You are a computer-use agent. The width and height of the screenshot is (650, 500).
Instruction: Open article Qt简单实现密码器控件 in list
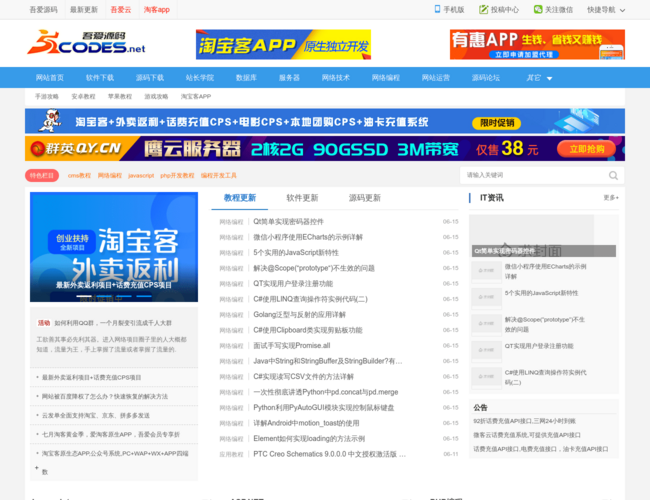[289, 222]
